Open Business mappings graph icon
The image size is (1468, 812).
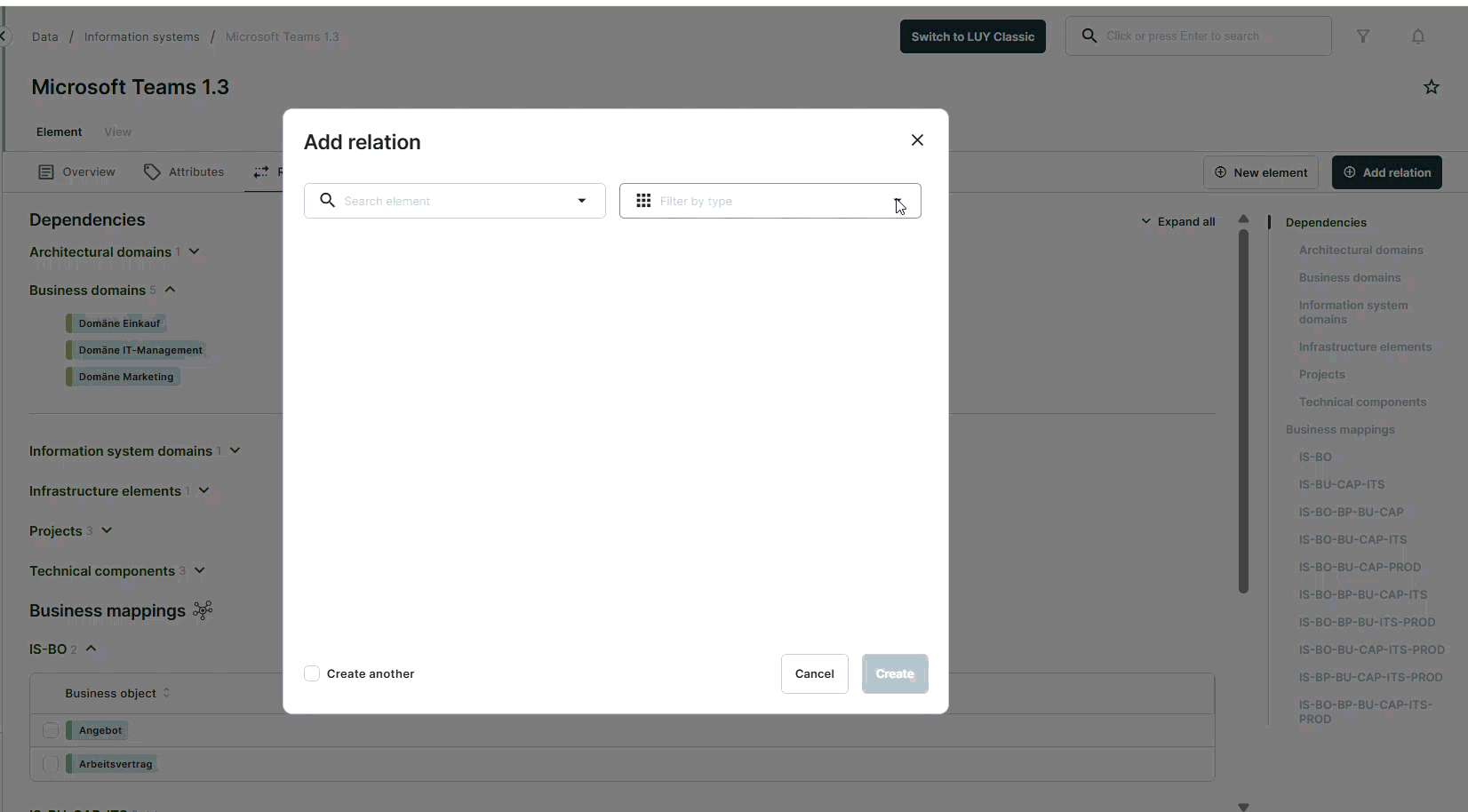[x=203, y=610]
